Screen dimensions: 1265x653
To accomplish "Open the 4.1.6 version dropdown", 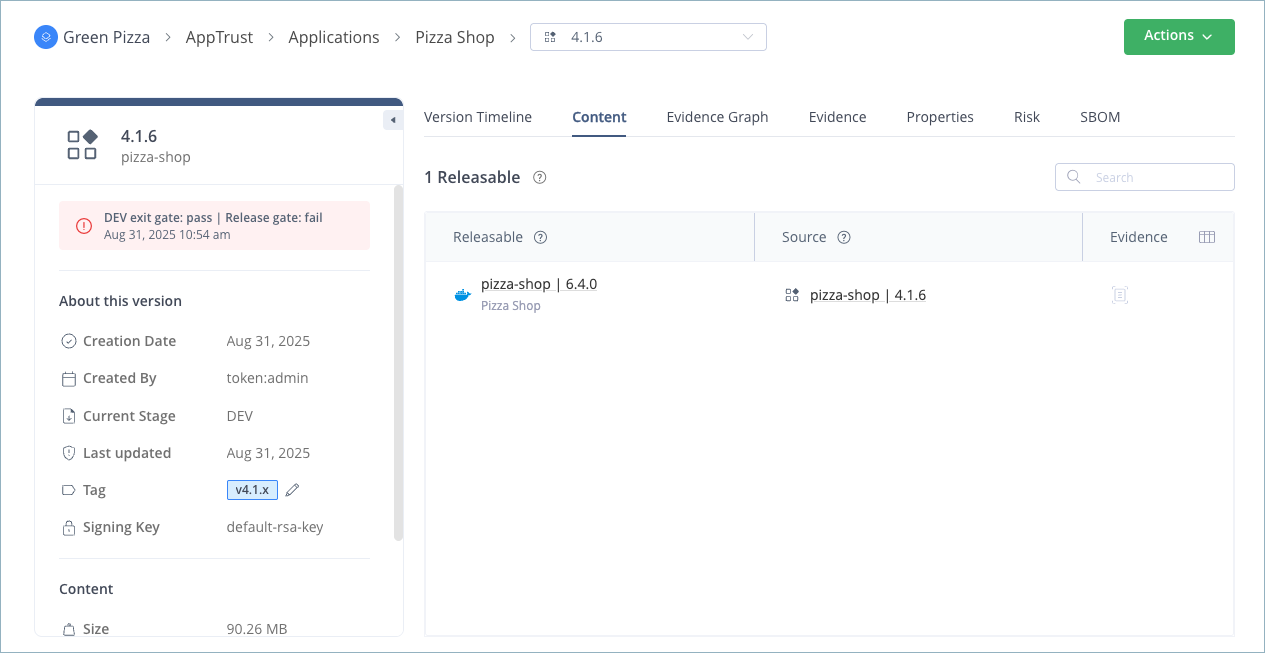I will coord(648,37).
